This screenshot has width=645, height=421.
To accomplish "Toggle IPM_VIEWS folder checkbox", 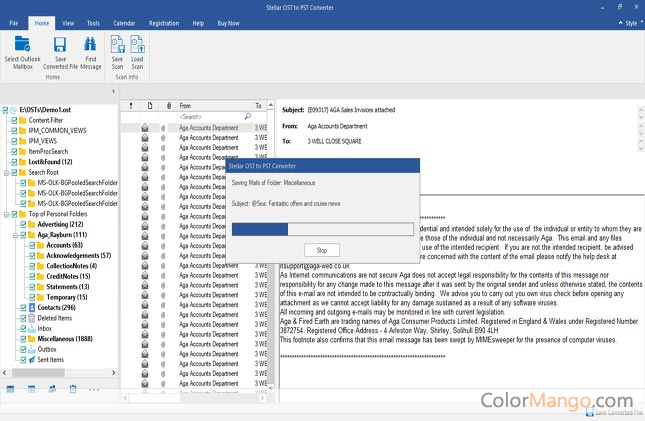I will point(14,141).
